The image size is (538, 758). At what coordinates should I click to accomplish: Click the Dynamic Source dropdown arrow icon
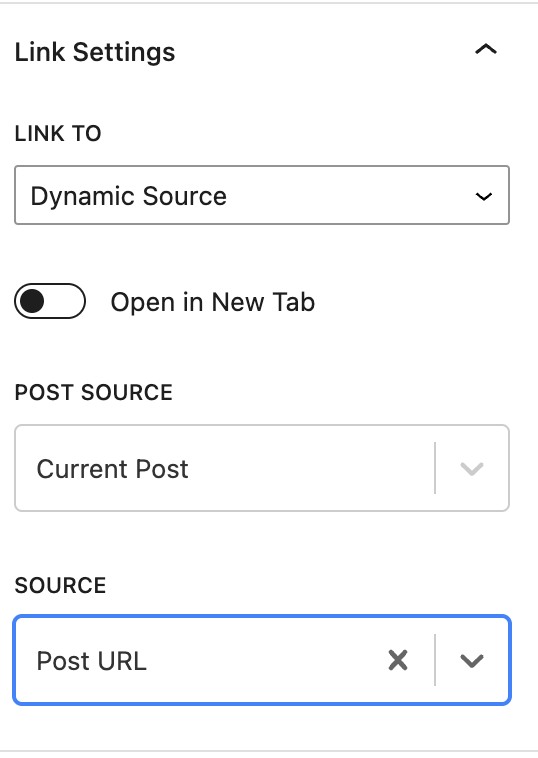pyautogui.click(x=483, y=196)
